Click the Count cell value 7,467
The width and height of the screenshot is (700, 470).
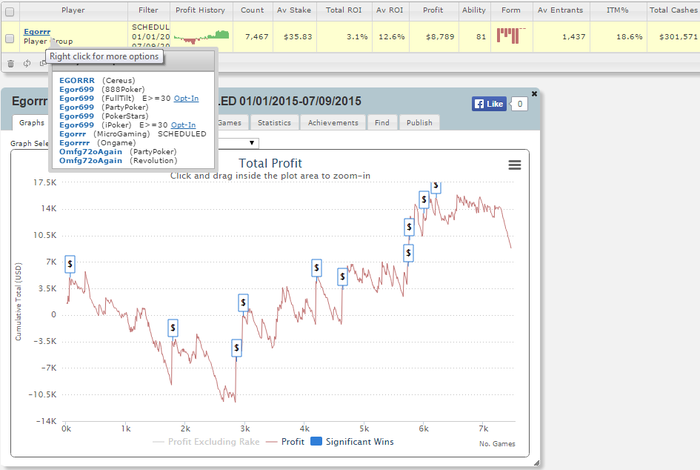coord(257,37)
